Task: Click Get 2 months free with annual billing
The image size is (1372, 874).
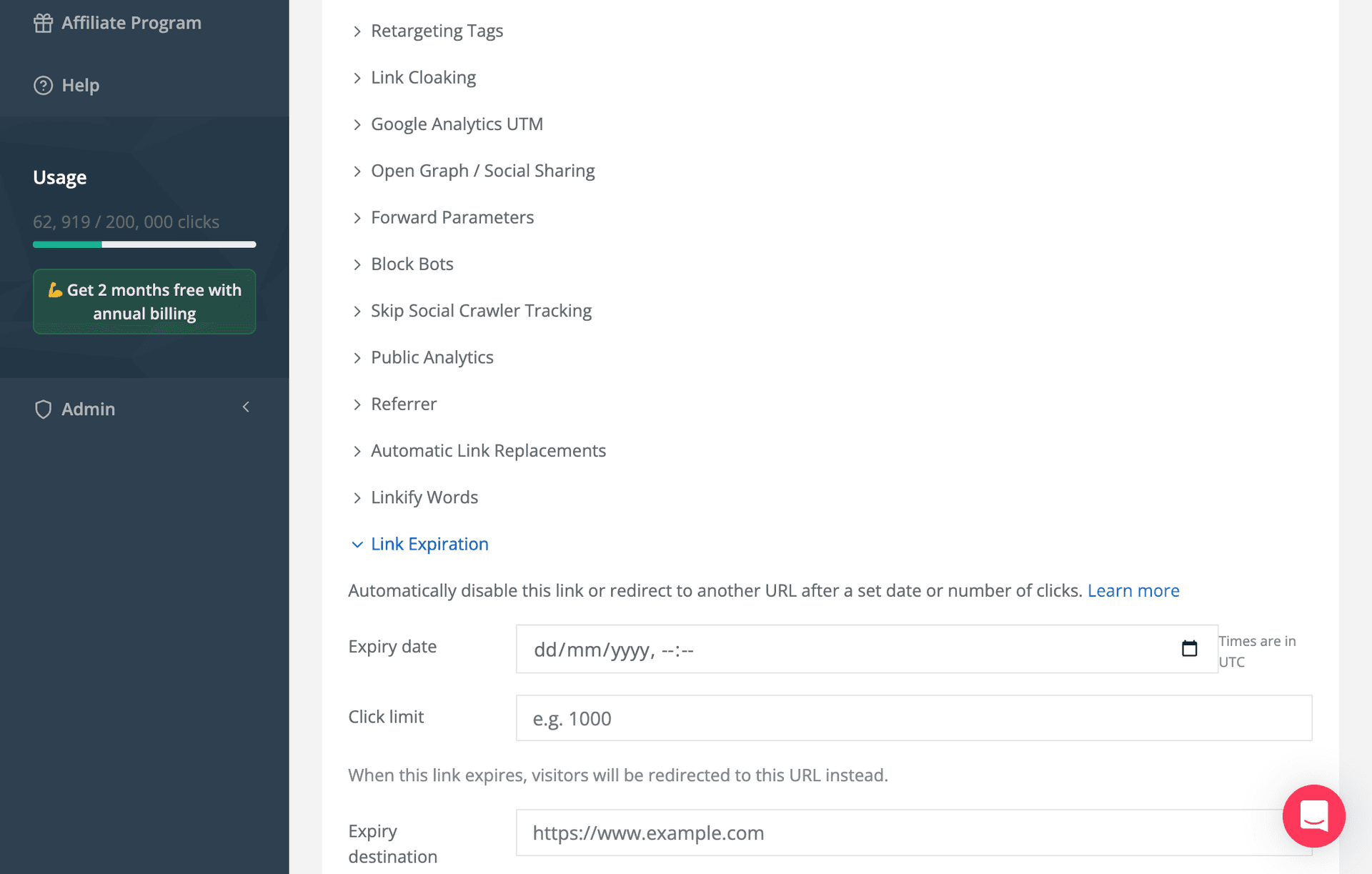Action: 144,302
